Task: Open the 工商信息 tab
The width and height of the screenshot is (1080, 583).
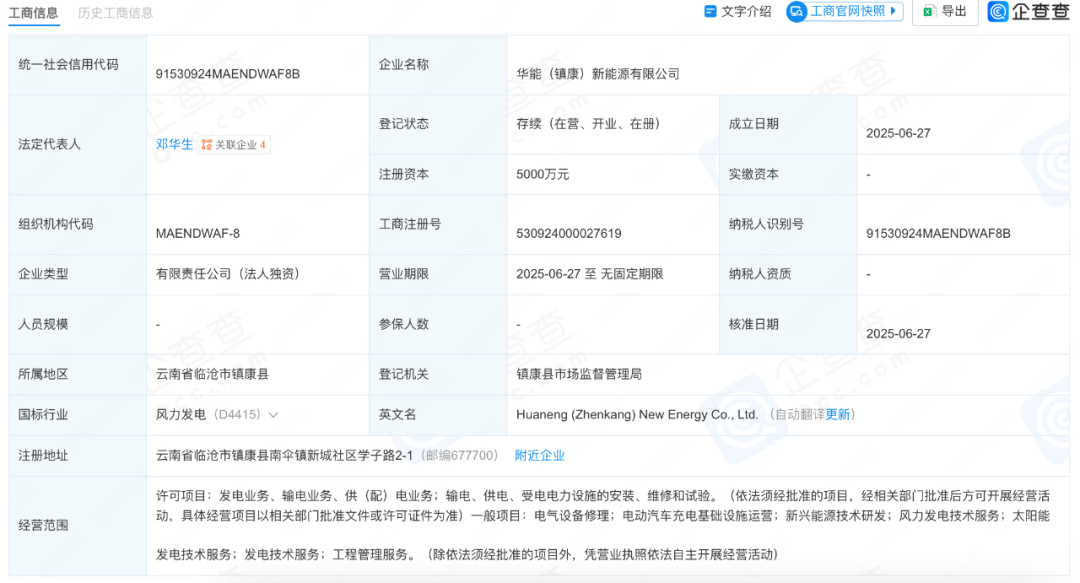Action: click(33, 13)
